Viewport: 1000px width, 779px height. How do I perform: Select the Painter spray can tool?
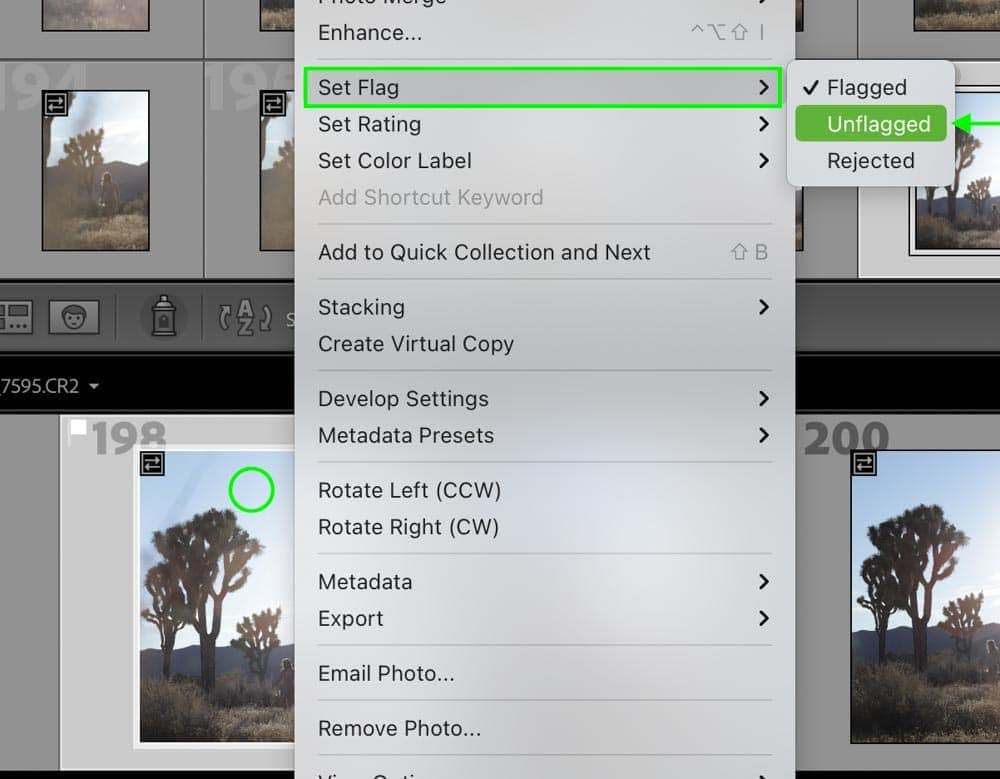pyautogui.click(x=163, y=316)
